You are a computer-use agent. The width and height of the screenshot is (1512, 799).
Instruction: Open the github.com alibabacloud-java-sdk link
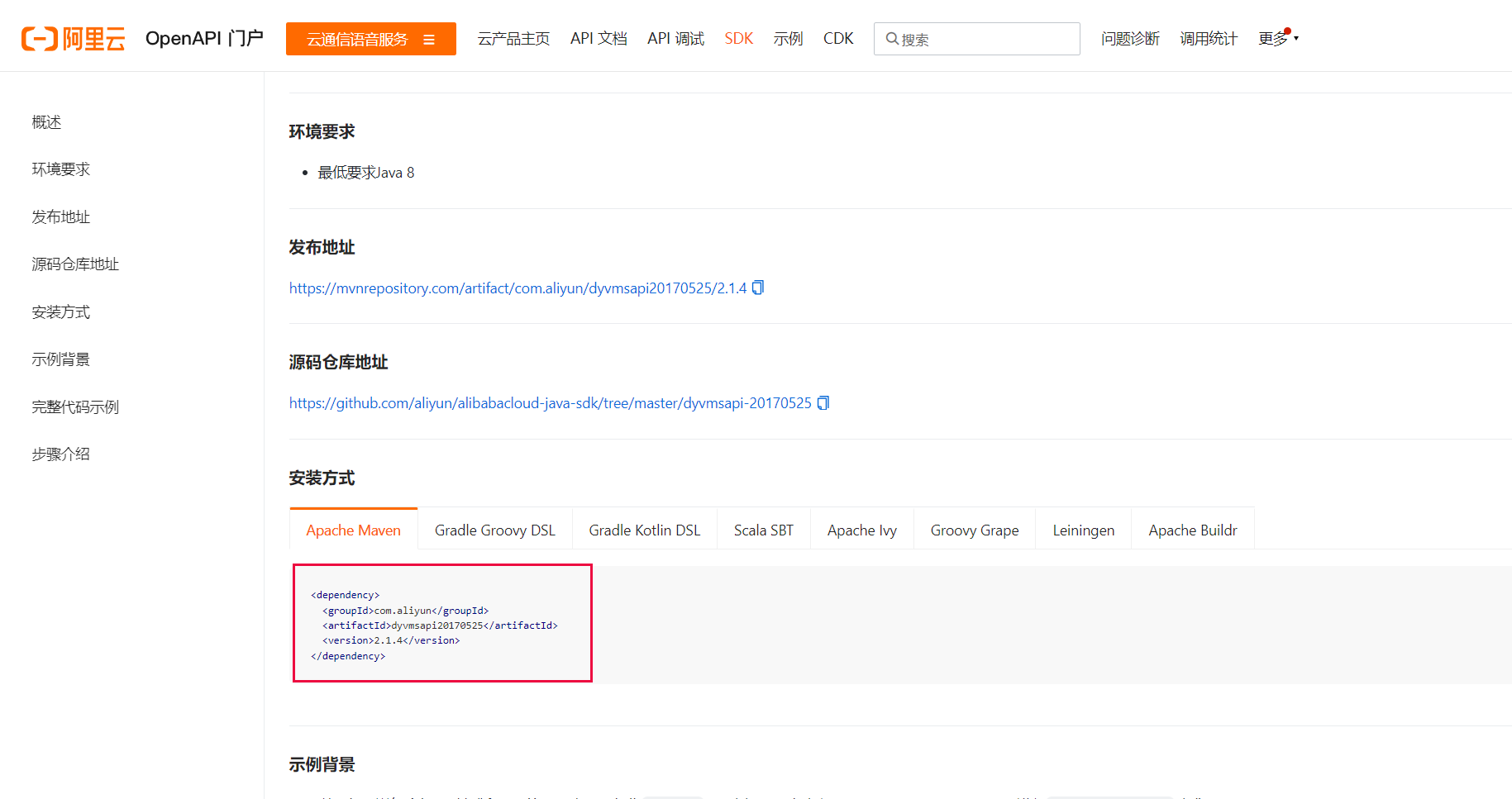[x=550, y=403]
